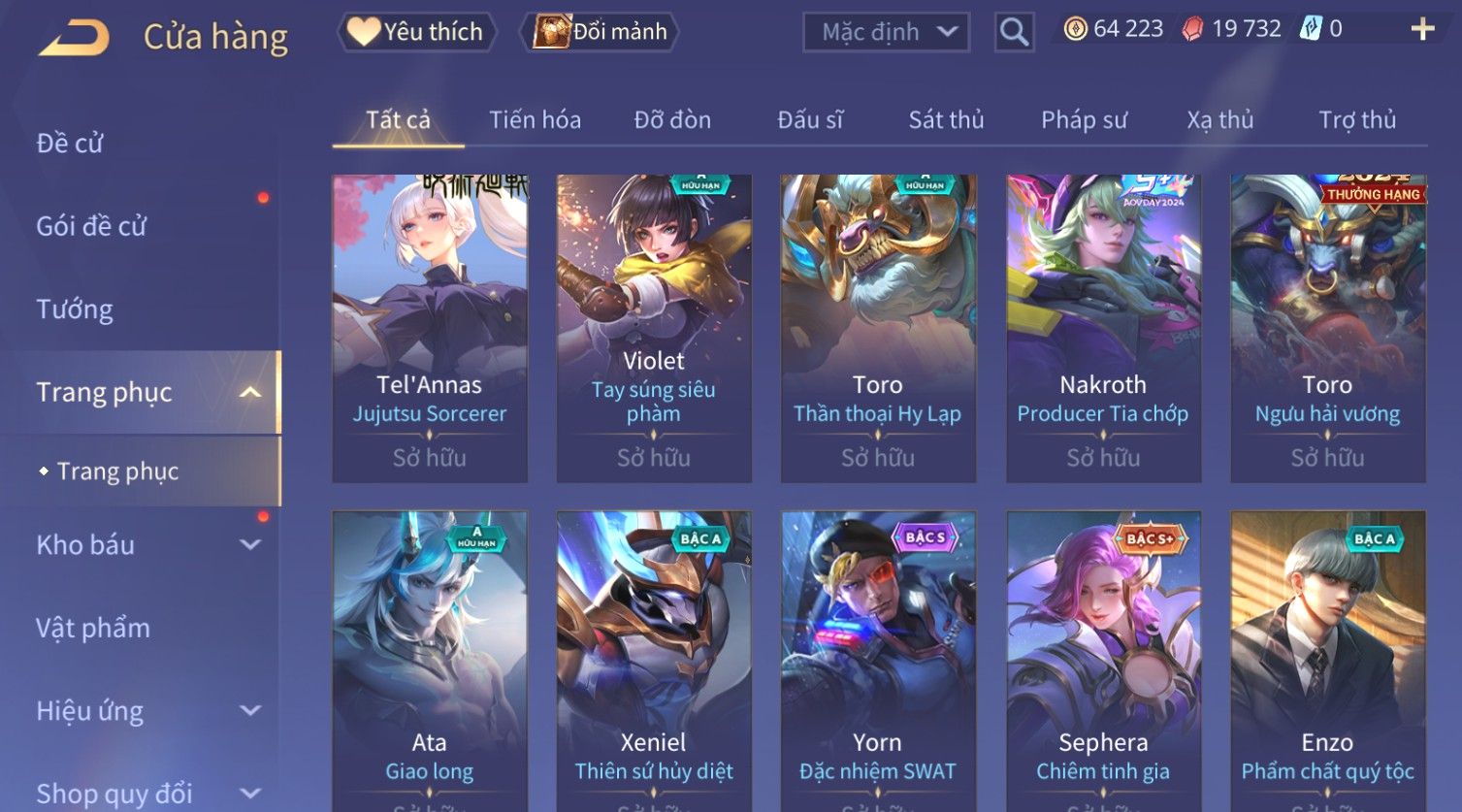Tap the blue voucher currency icon
Image resolution: width=1462 pixels, height=812 pixels.
click(x=1311, y=29)
